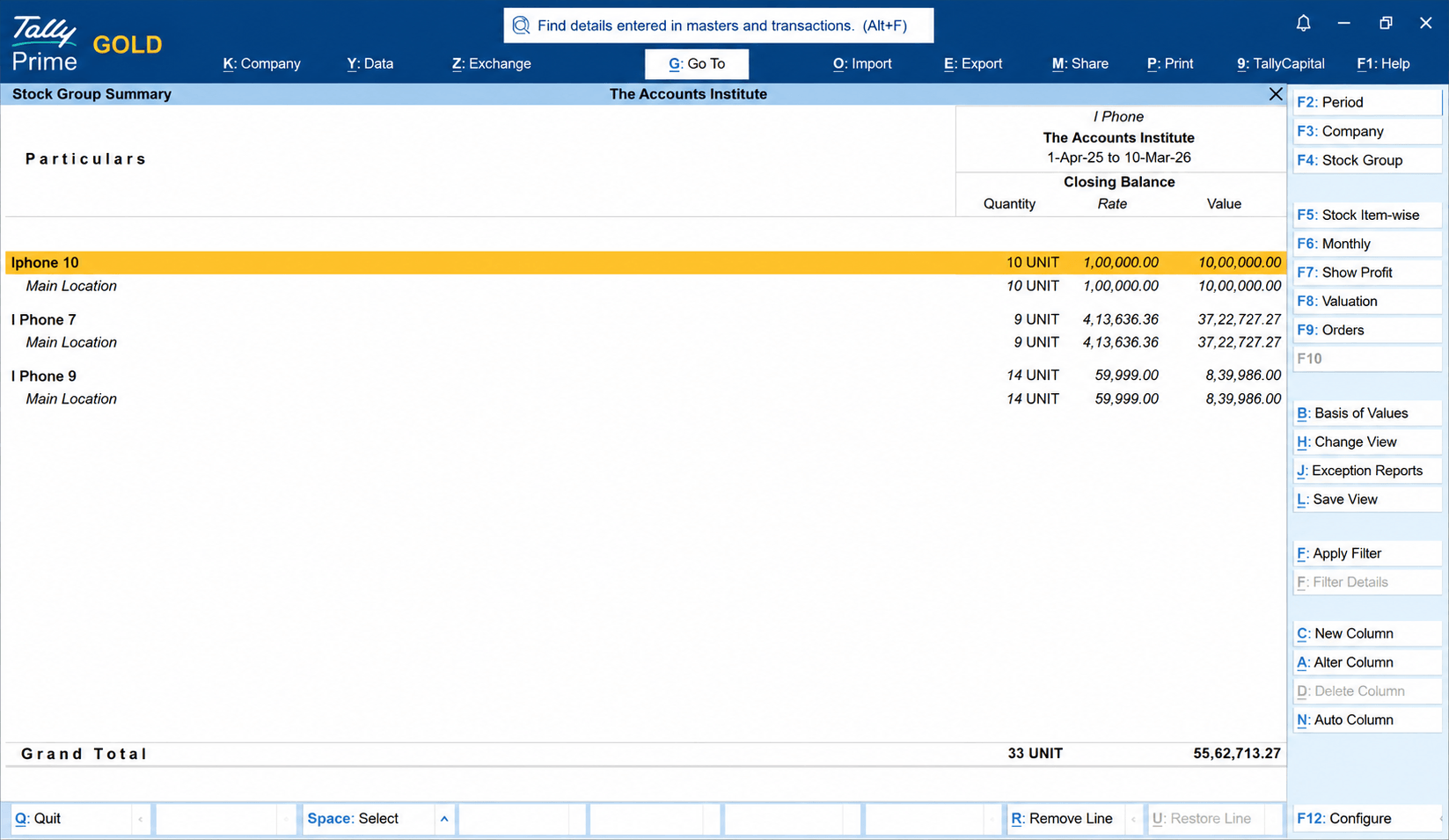
Task: Click the period 1-Apr-25 to 10-Mar-26
Action: tap(1119, 157)
